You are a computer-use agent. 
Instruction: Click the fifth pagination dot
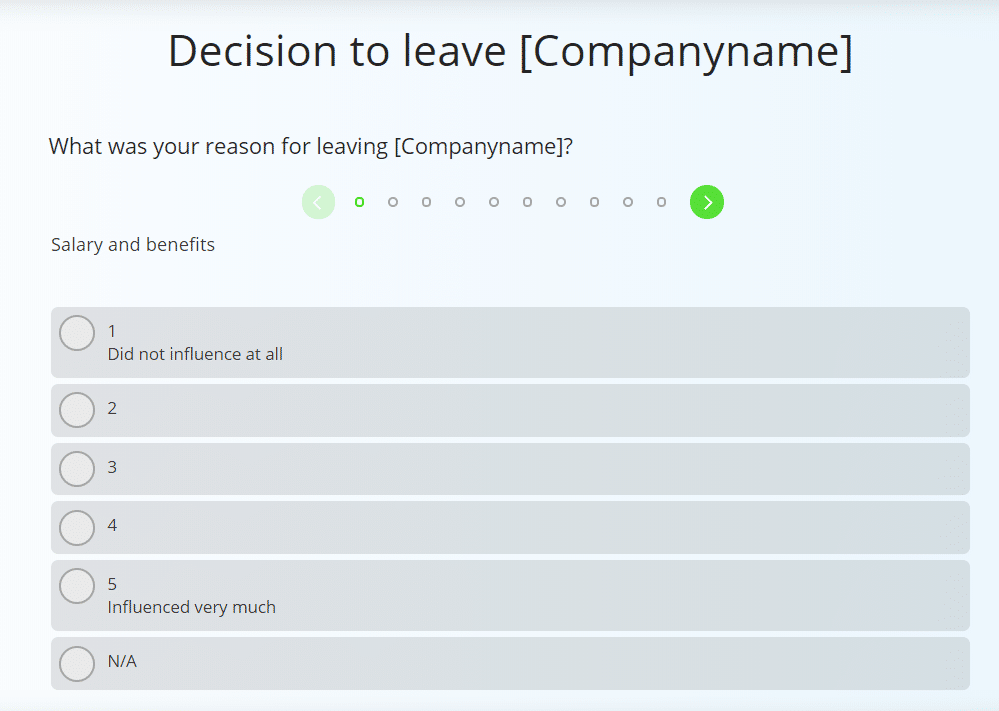pyautogui.click(x=493, y=202)
